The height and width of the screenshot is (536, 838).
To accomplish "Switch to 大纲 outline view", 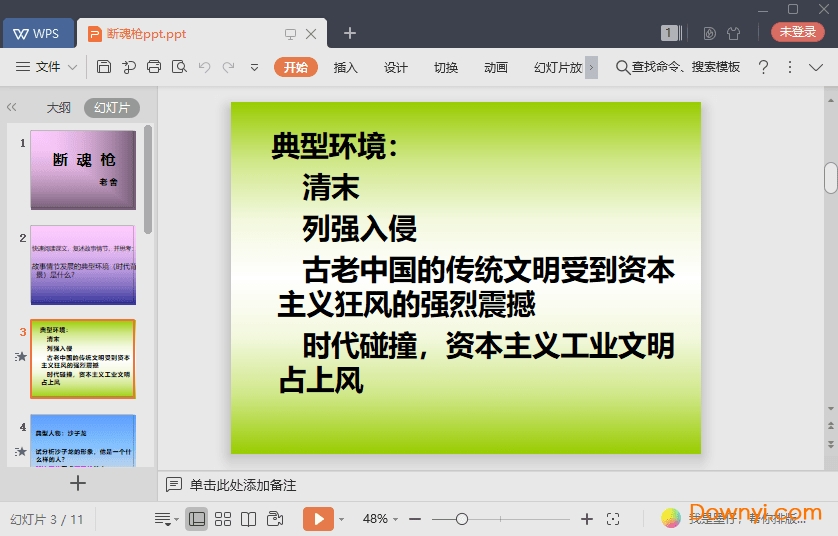I will [x=58, y=107].
